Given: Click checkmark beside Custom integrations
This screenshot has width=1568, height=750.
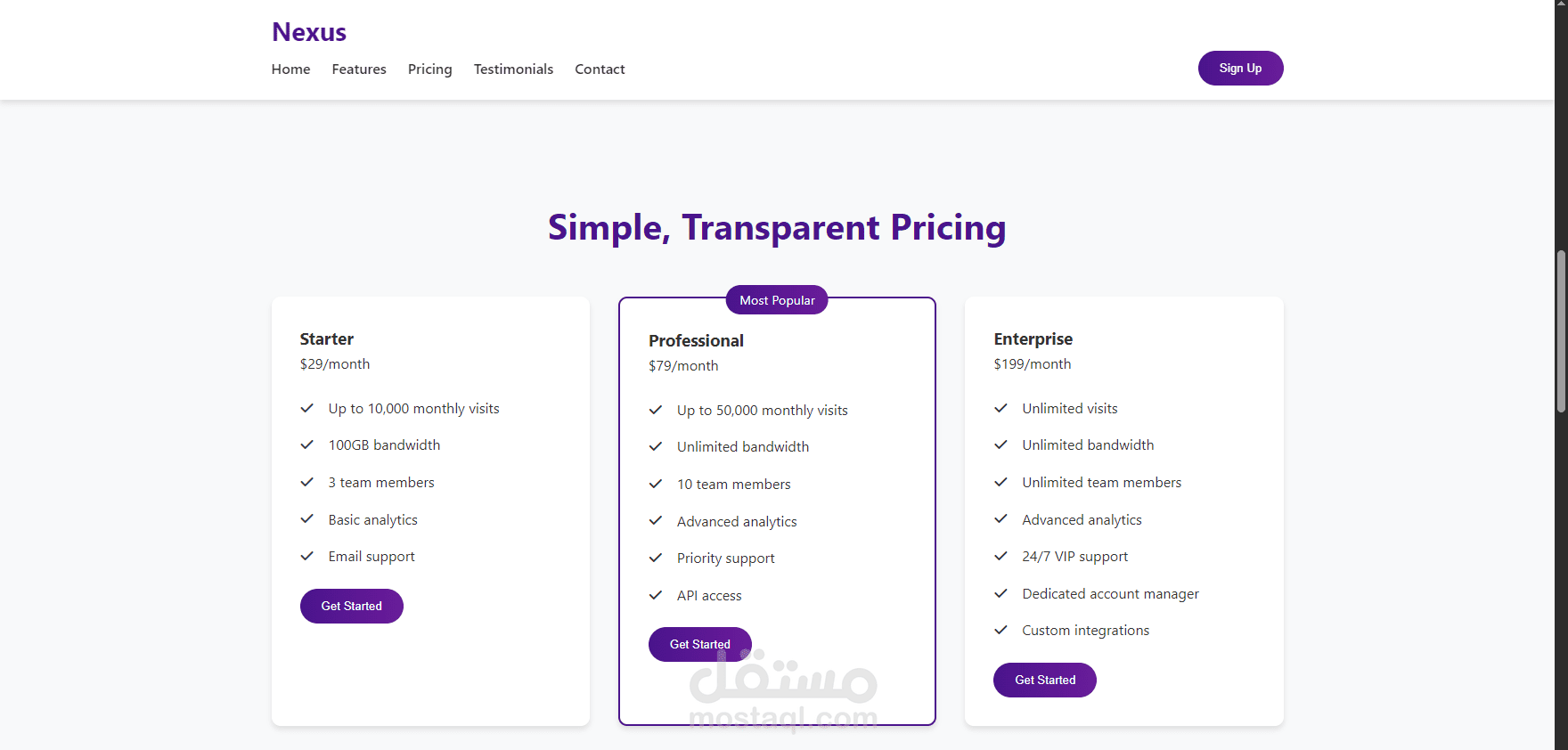Looking at the screenshot, I should click(1000, 630).
